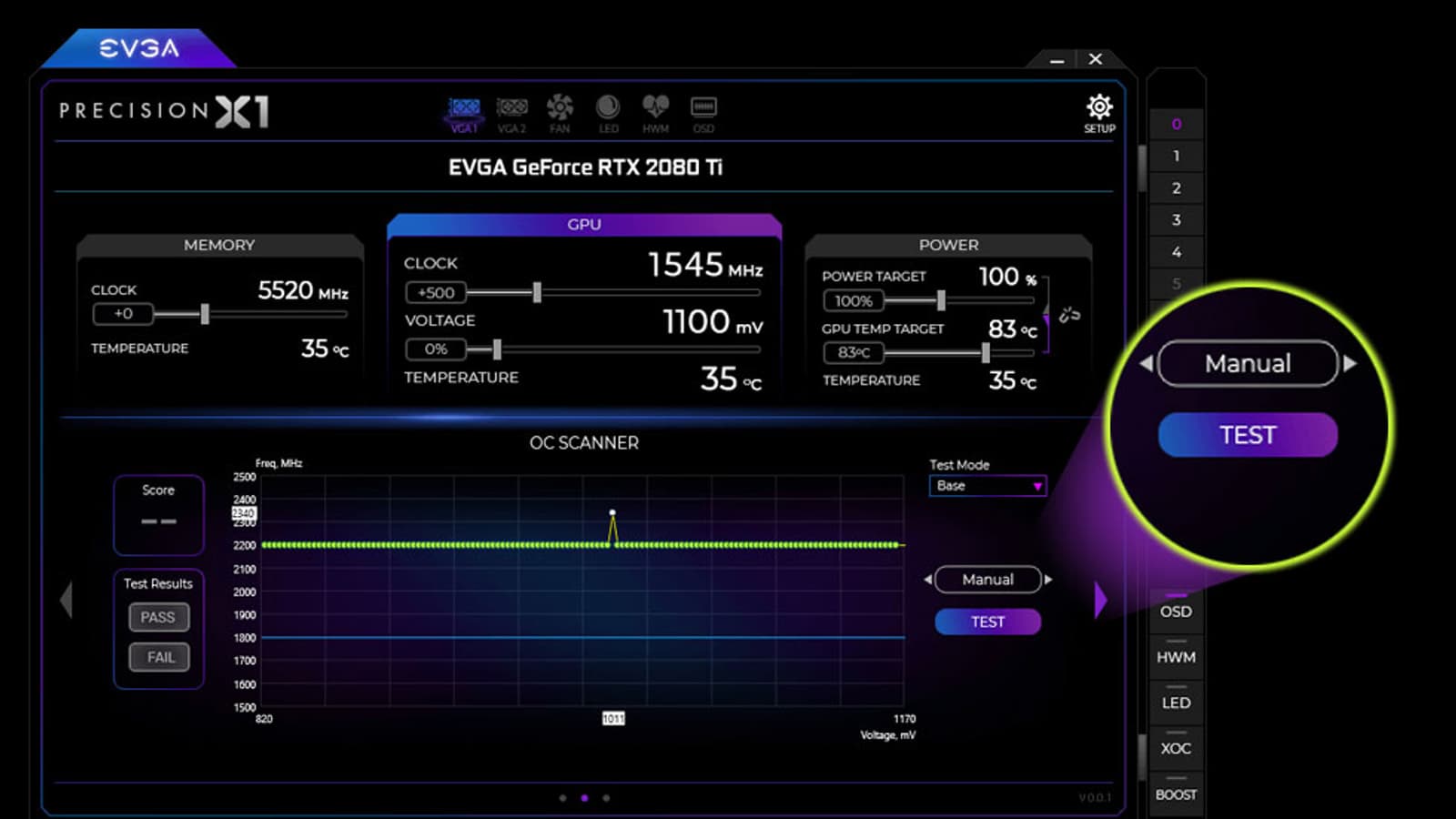Click the GPU clock offset field showing +500
1456x819 pixels.
tap(436, 292)
